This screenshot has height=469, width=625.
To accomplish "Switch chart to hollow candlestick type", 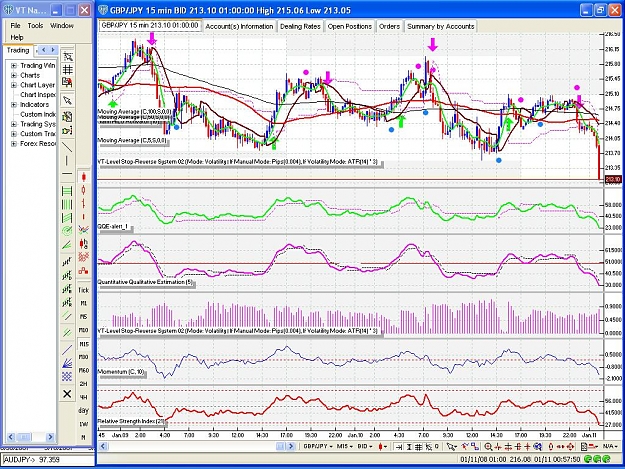I will pyautogui.click(x=83, y=190).
